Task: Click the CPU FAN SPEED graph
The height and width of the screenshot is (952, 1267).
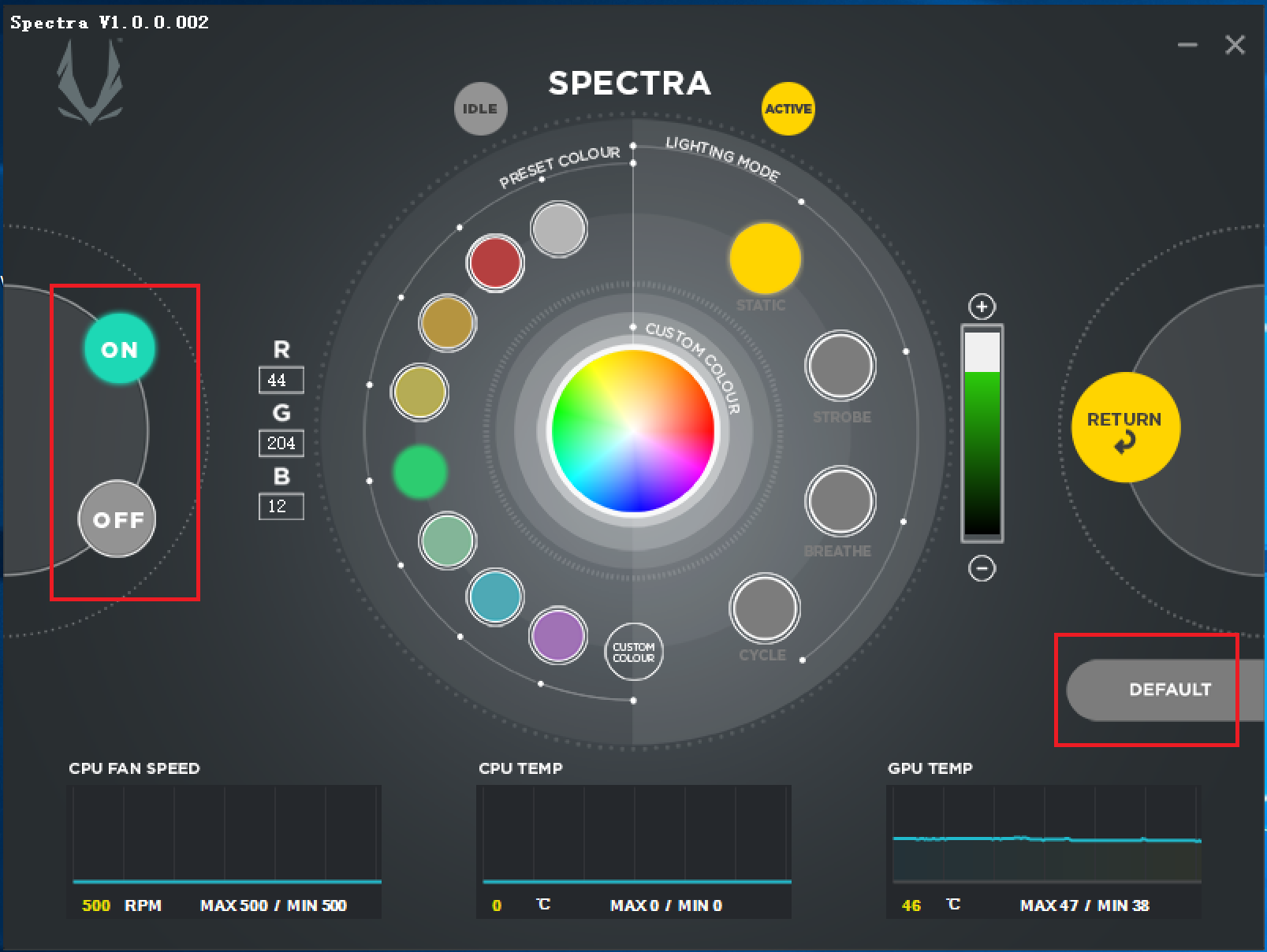Action: click(225, 836)
